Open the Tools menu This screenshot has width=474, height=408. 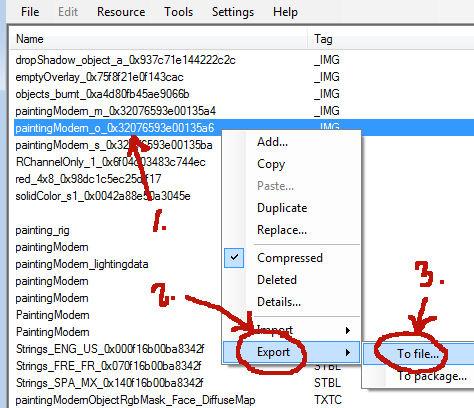(179, 12)
